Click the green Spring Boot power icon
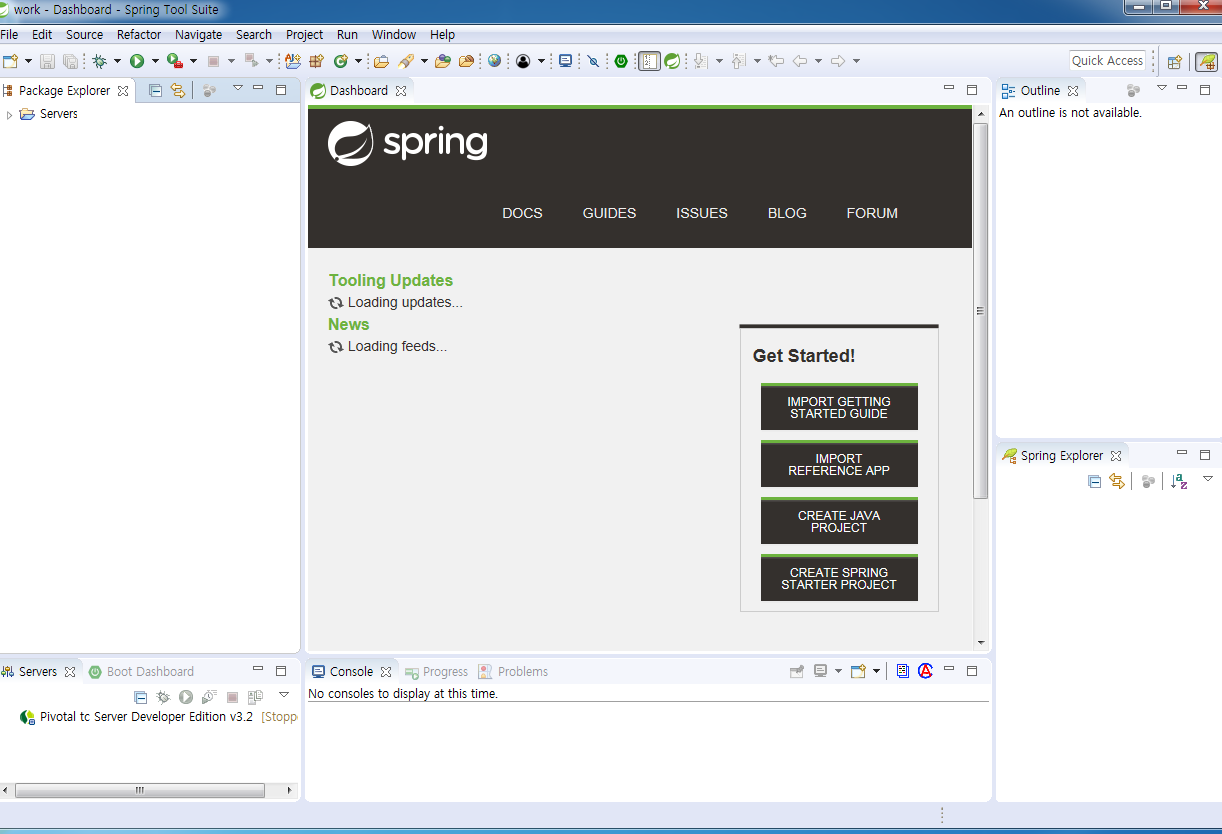Screen dimensions: 1222x834 pyautogui.click(x=621, y=61)
